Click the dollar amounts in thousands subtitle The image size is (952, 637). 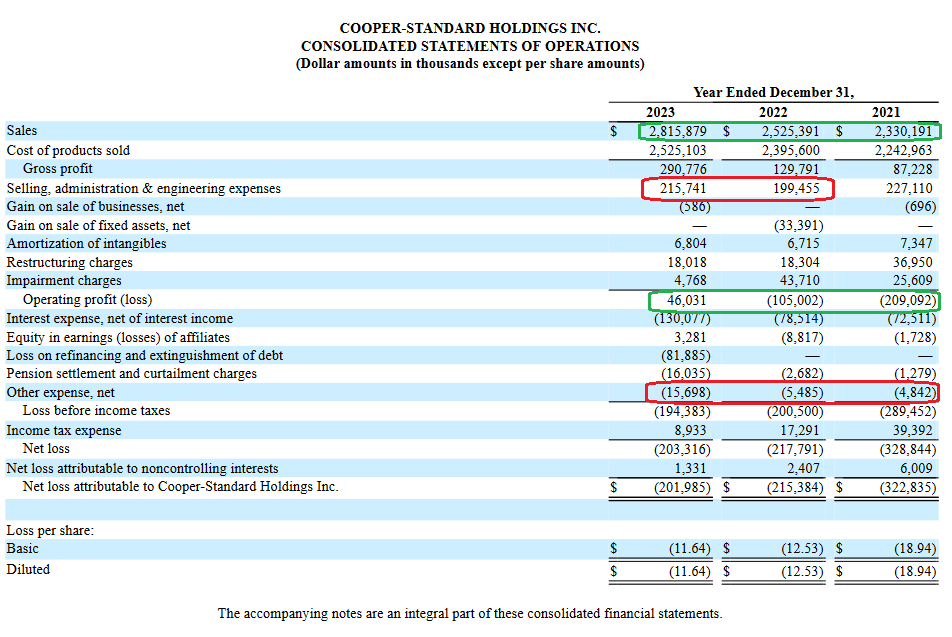point(470,64)
